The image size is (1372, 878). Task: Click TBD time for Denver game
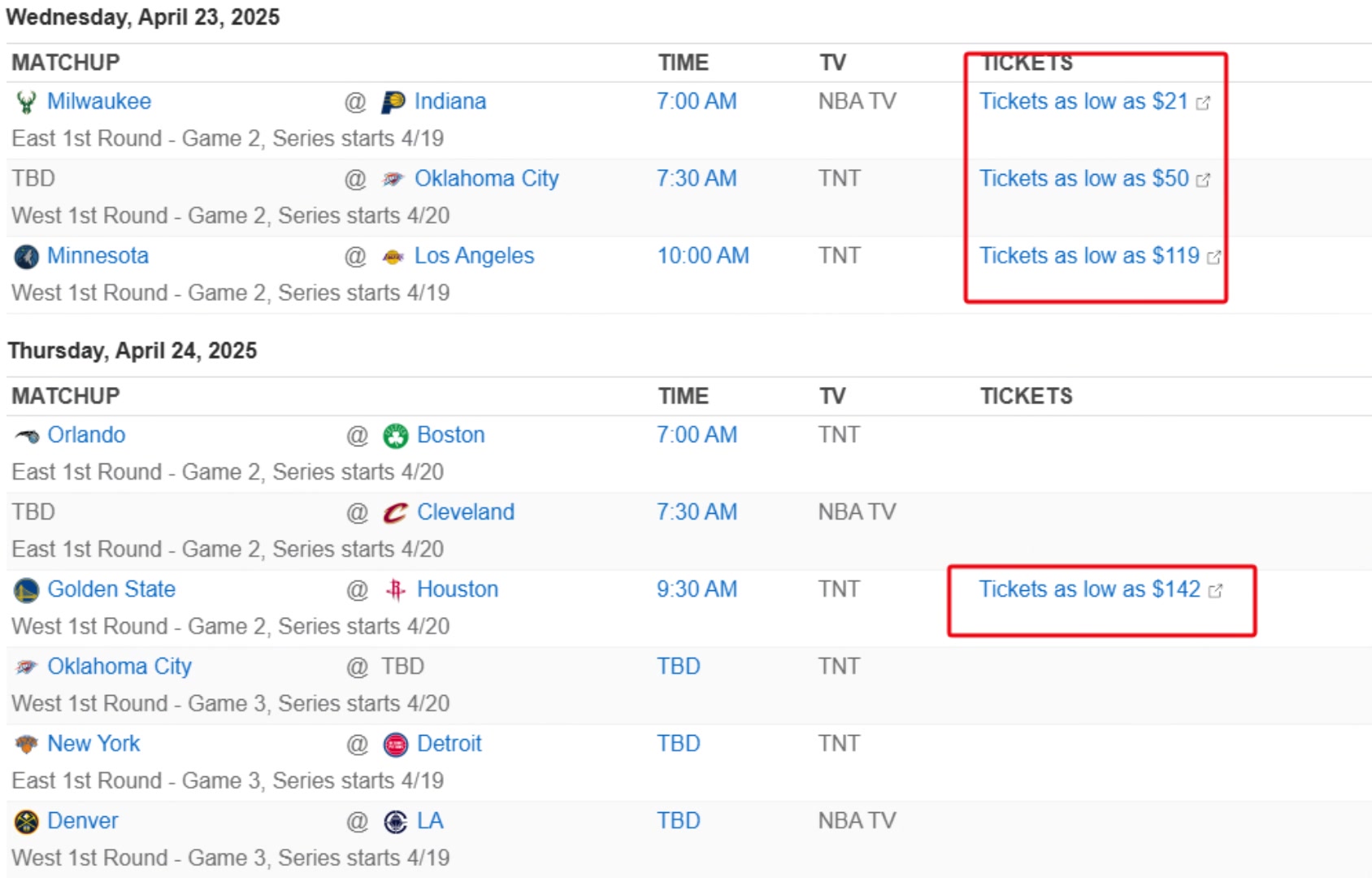(678, 821)
